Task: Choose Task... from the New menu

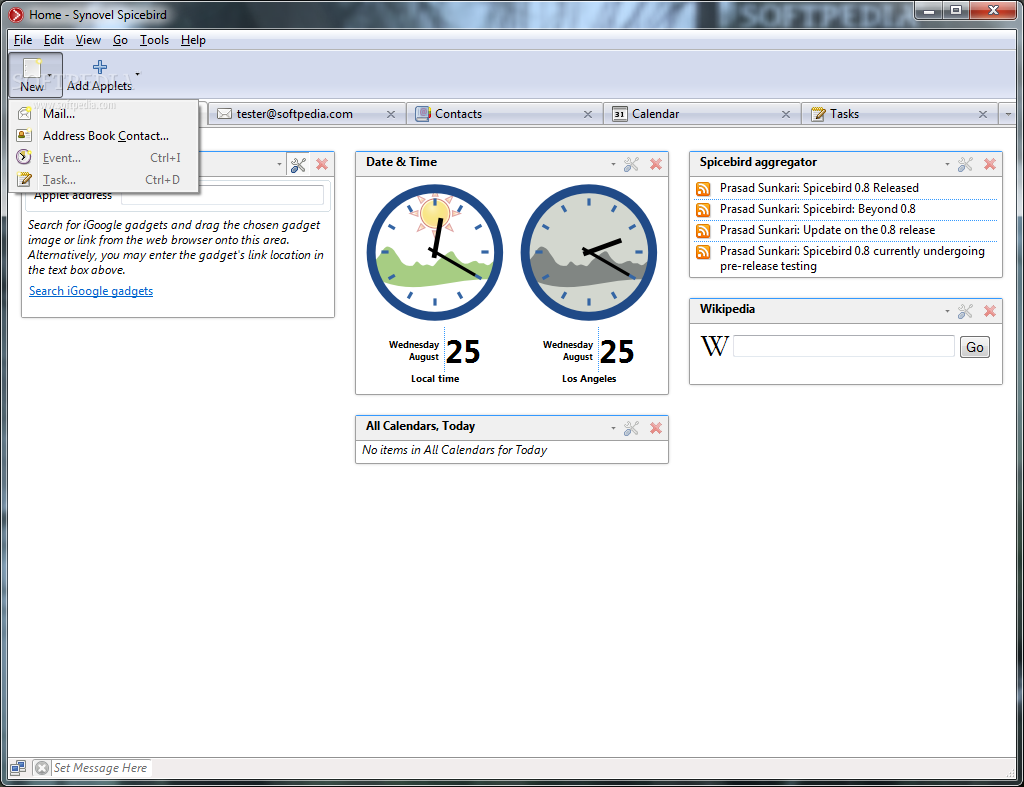Action: [x=104, y=180]
